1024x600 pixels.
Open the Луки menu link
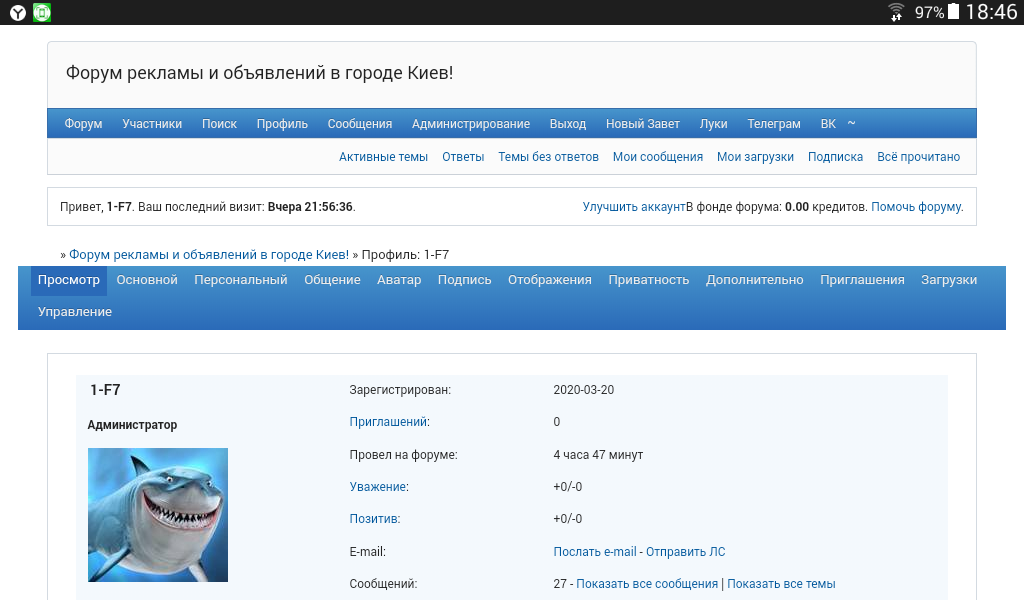point(714,124)
